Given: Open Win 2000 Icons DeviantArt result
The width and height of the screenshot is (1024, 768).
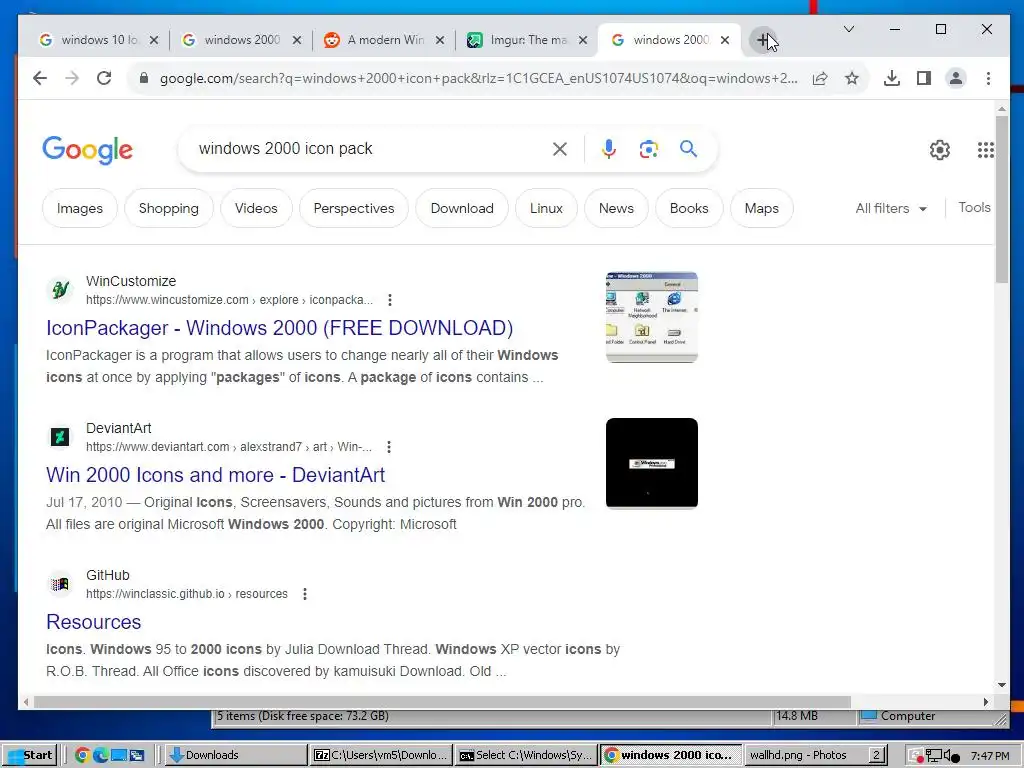Looking at the screenshot, I should [216, 475].
